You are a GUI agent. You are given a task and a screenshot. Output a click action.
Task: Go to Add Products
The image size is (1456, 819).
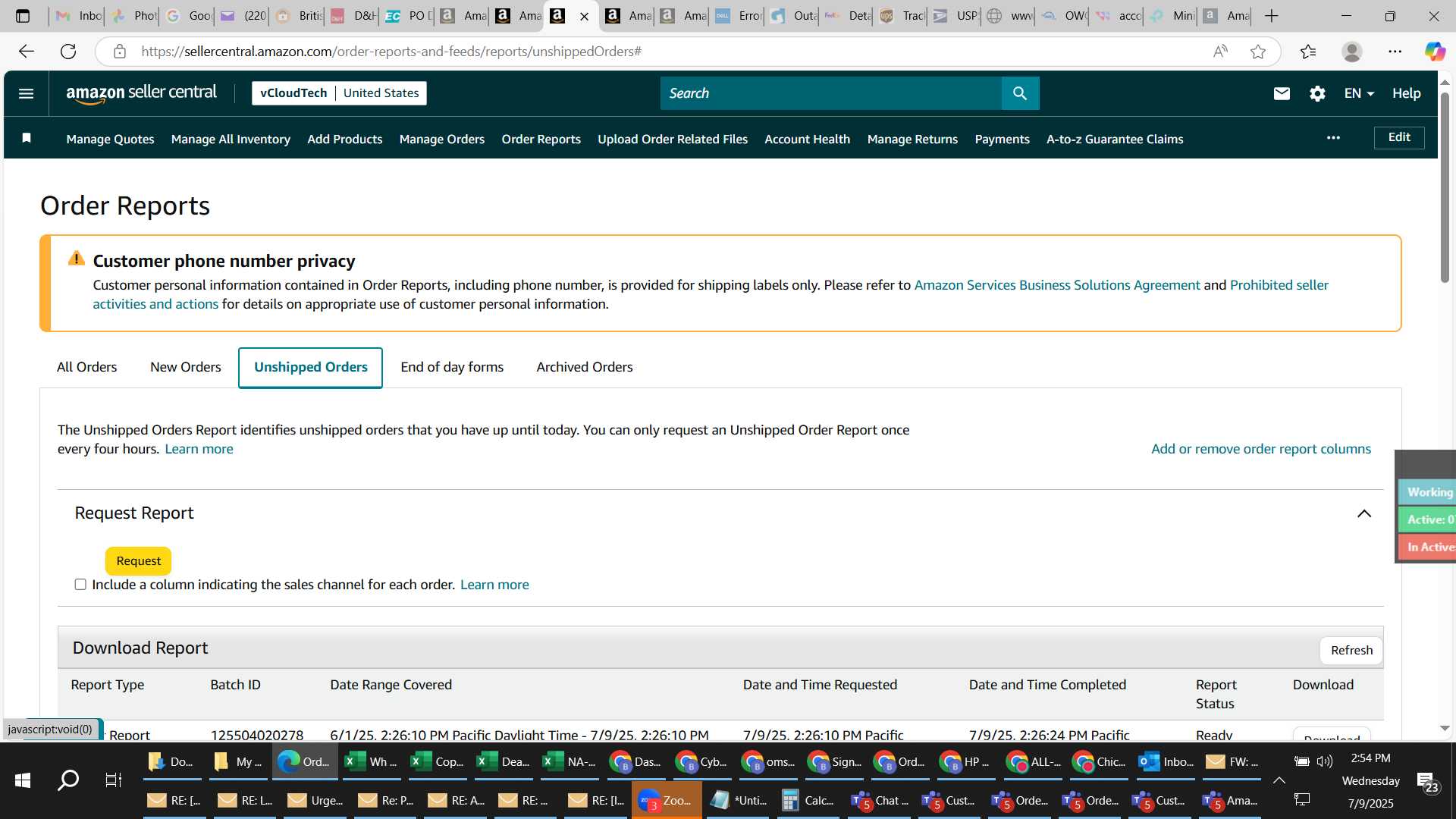point(345,139)
